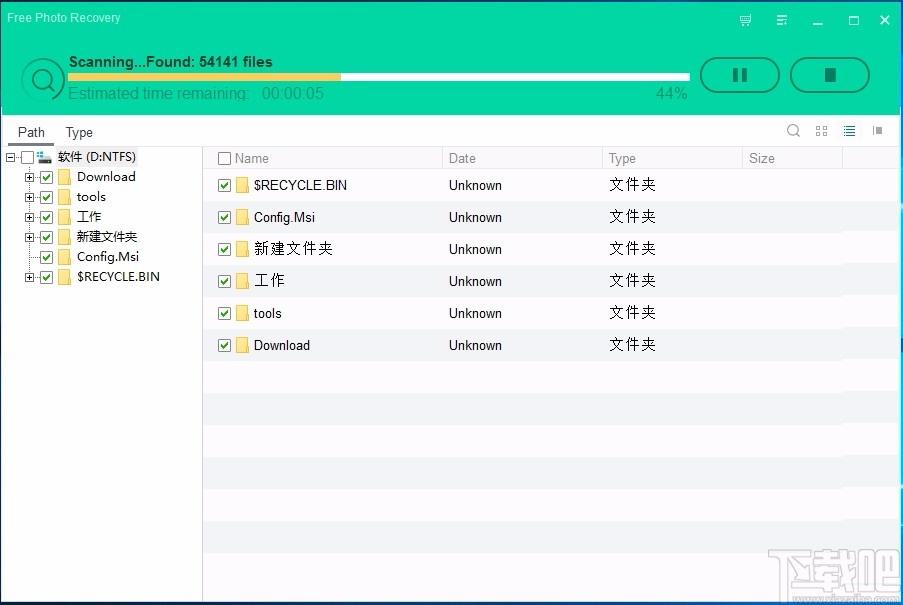Switch to list view mode
903x605 pixels.
[849, 131]
